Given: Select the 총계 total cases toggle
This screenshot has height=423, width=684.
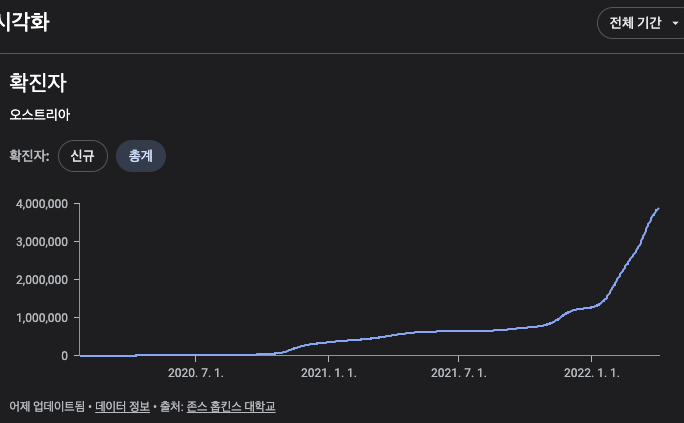Looking at the screenshot, I should coord(140,156).
